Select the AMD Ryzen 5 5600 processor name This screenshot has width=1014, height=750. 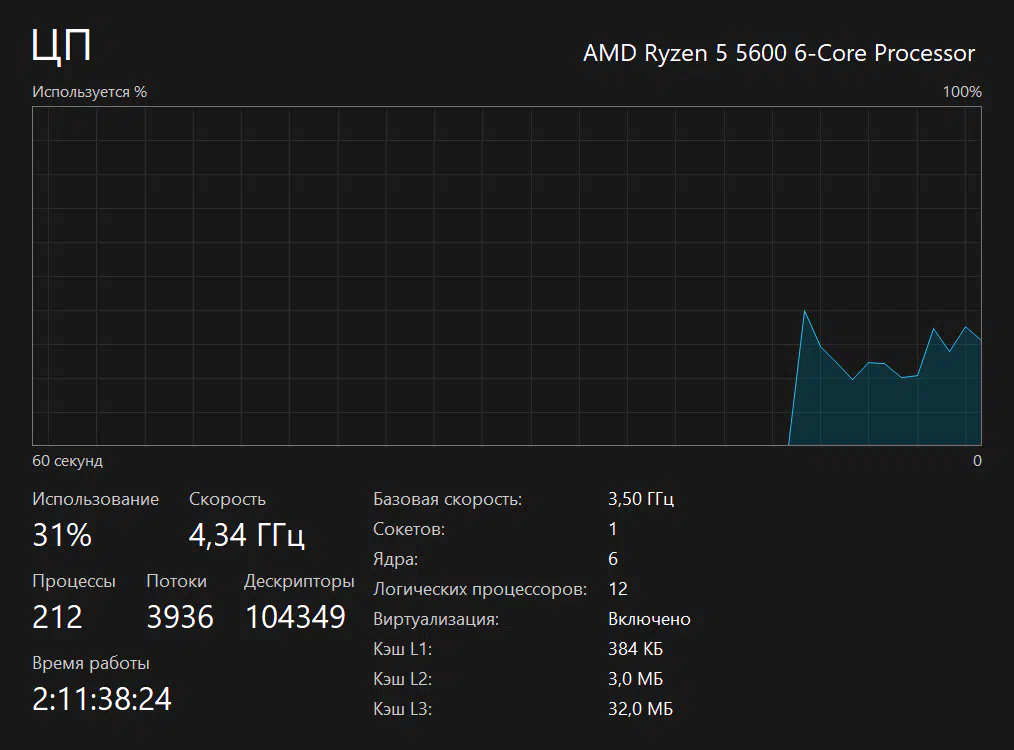779,53
